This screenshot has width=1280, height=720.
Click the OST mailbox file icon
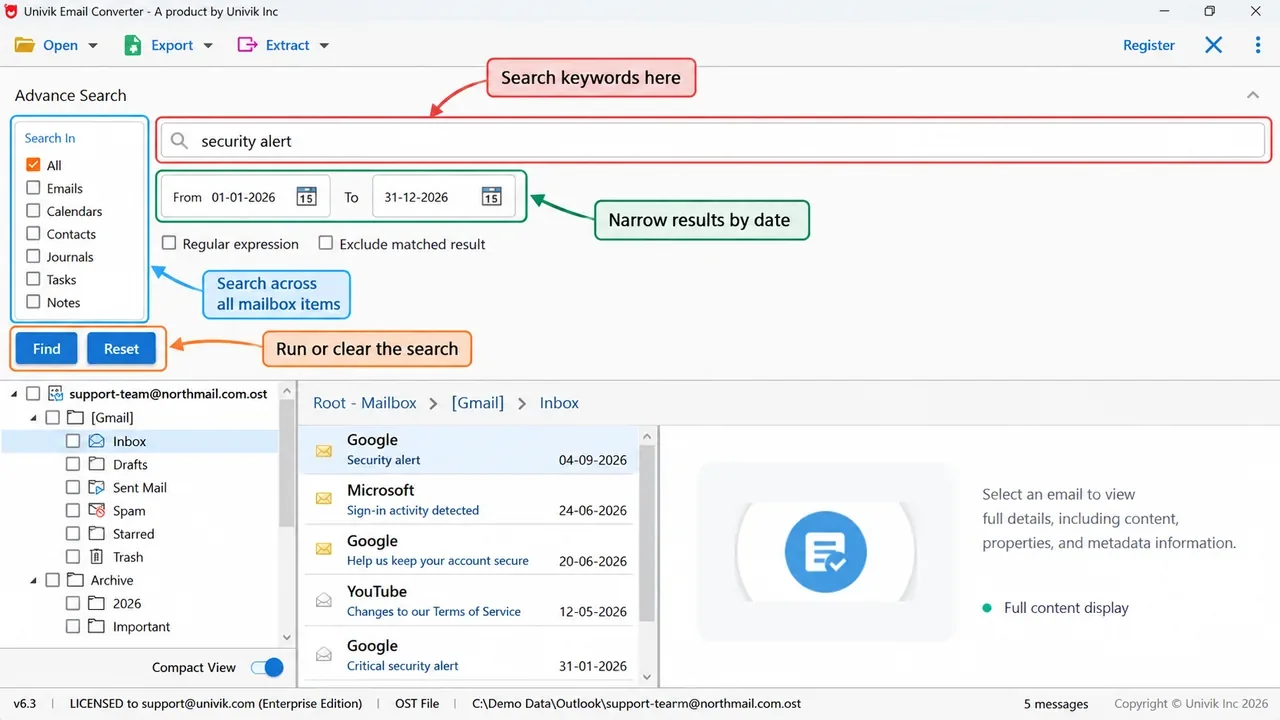tap(56, 394)
